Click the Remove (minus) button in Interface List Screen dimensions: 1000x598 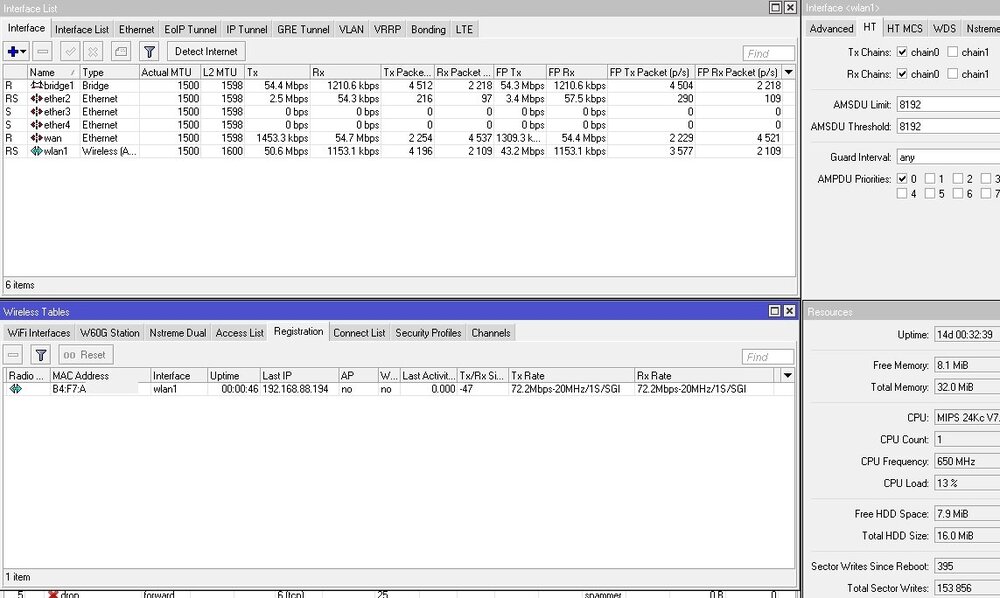point(43,51)
